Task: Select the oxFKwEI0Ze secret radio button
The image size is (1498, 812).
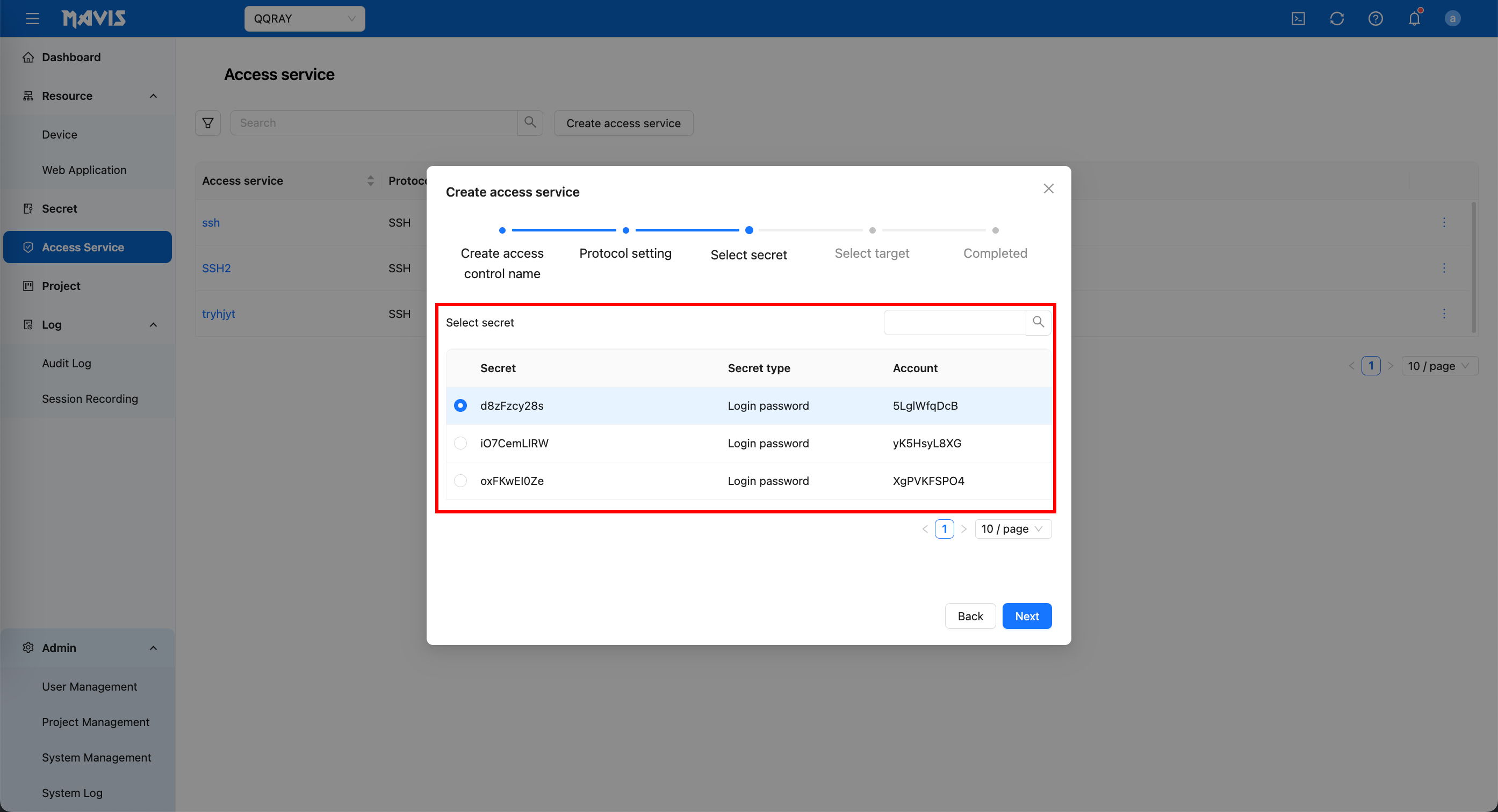Action: pyautogui.click(x=460, y=481)
